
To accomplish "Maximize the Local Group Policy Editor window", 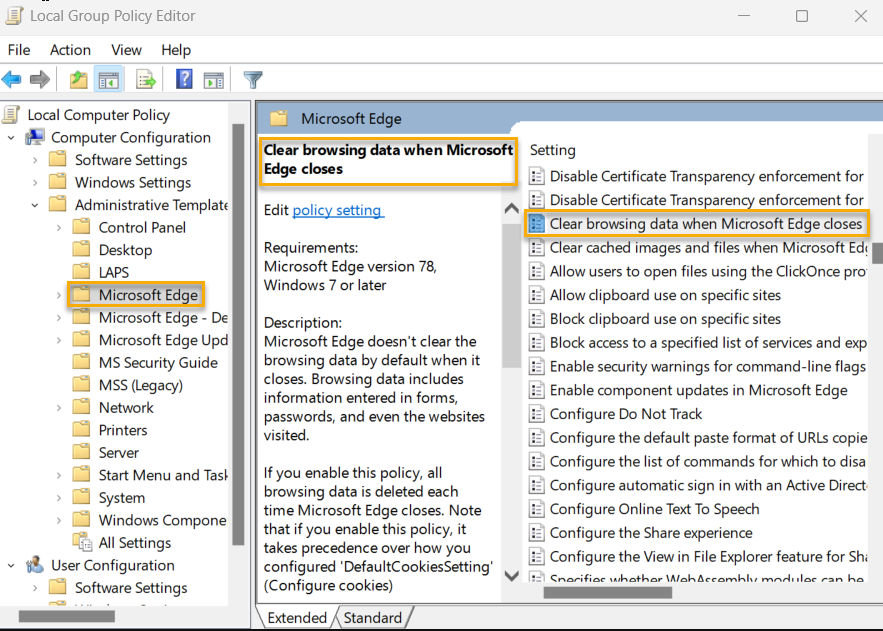I will (802, 16).
